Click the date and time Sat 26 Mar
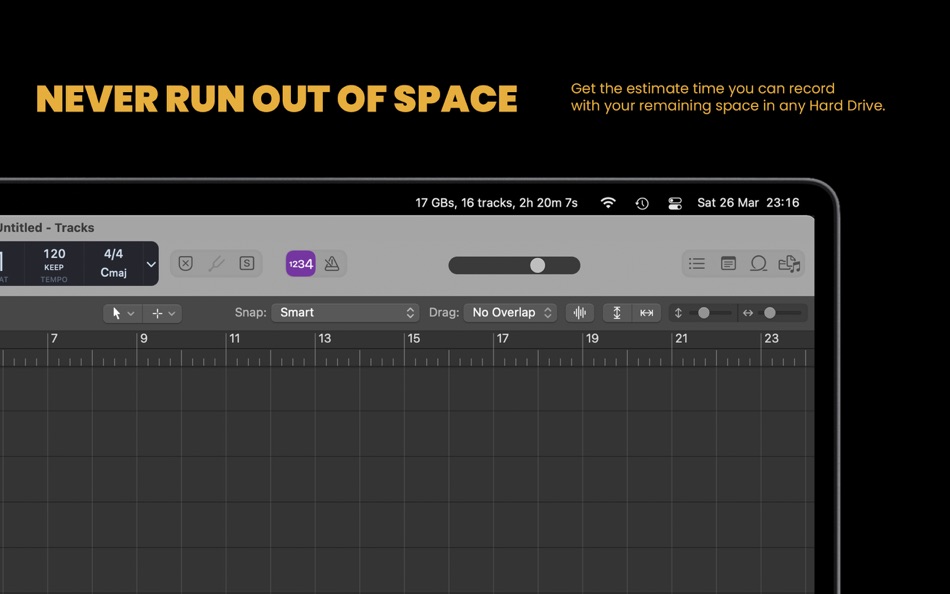This screenshot has height=594, width=950. click(748, 203)
